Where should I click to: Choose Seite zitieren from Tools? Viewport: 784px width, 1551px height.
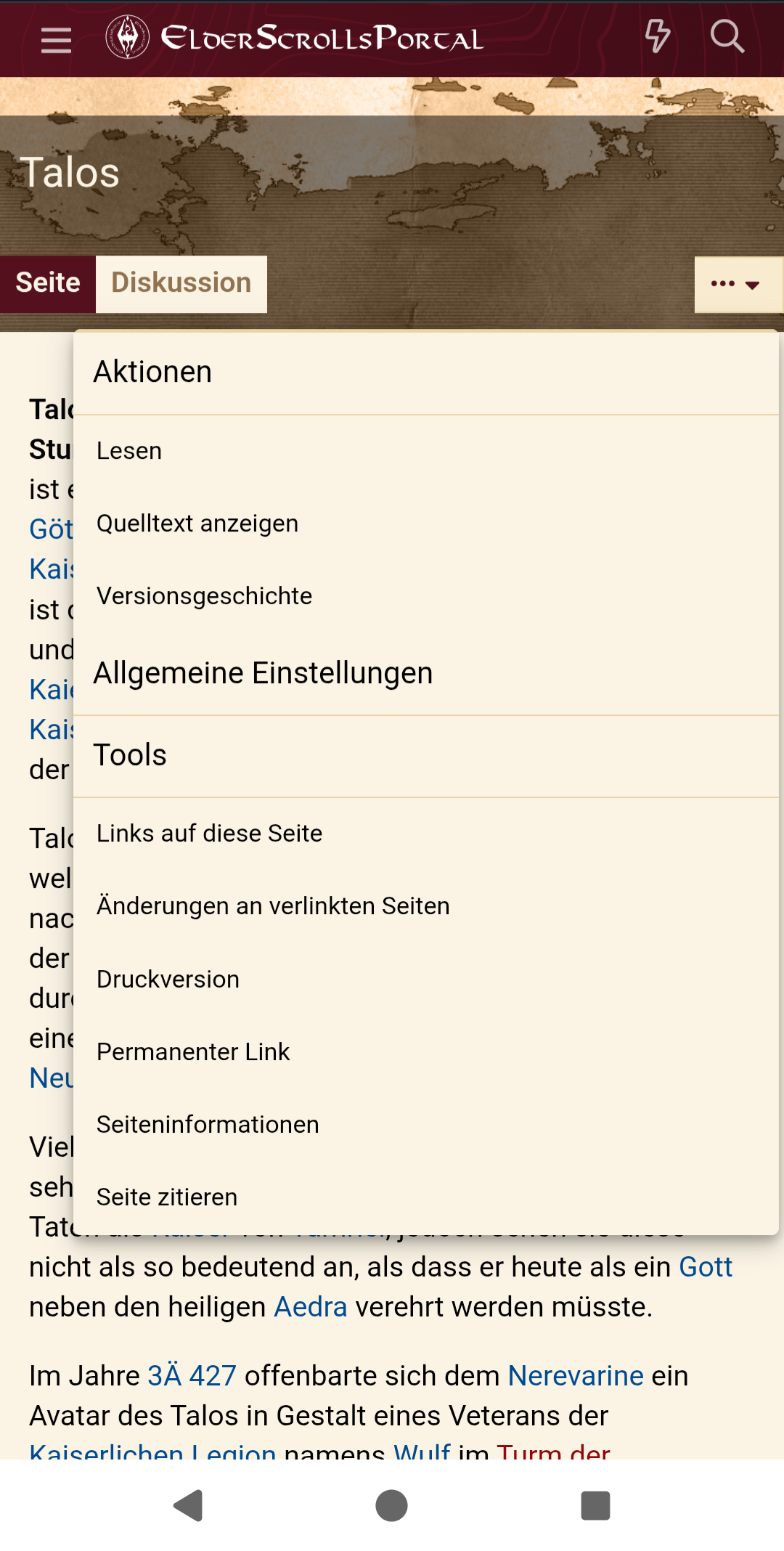[x=166, y=1197]
